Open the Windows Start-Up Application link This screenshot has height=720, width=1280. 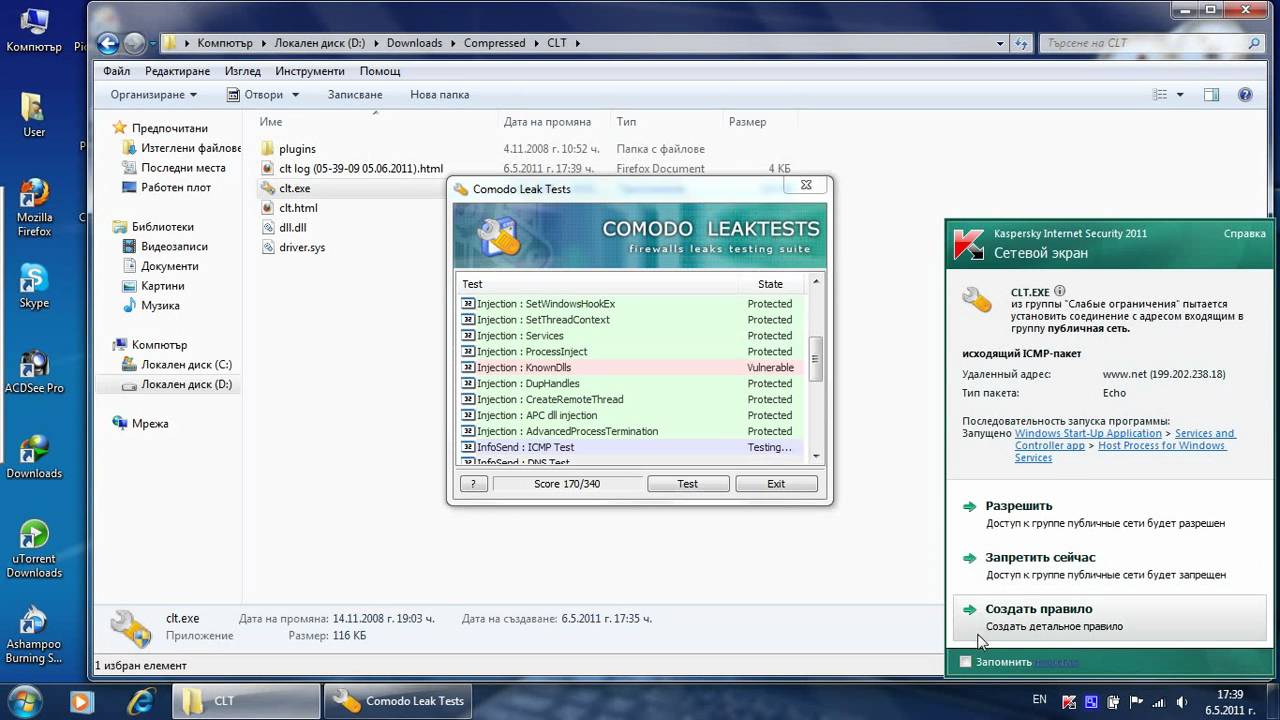pos(1088,433)
